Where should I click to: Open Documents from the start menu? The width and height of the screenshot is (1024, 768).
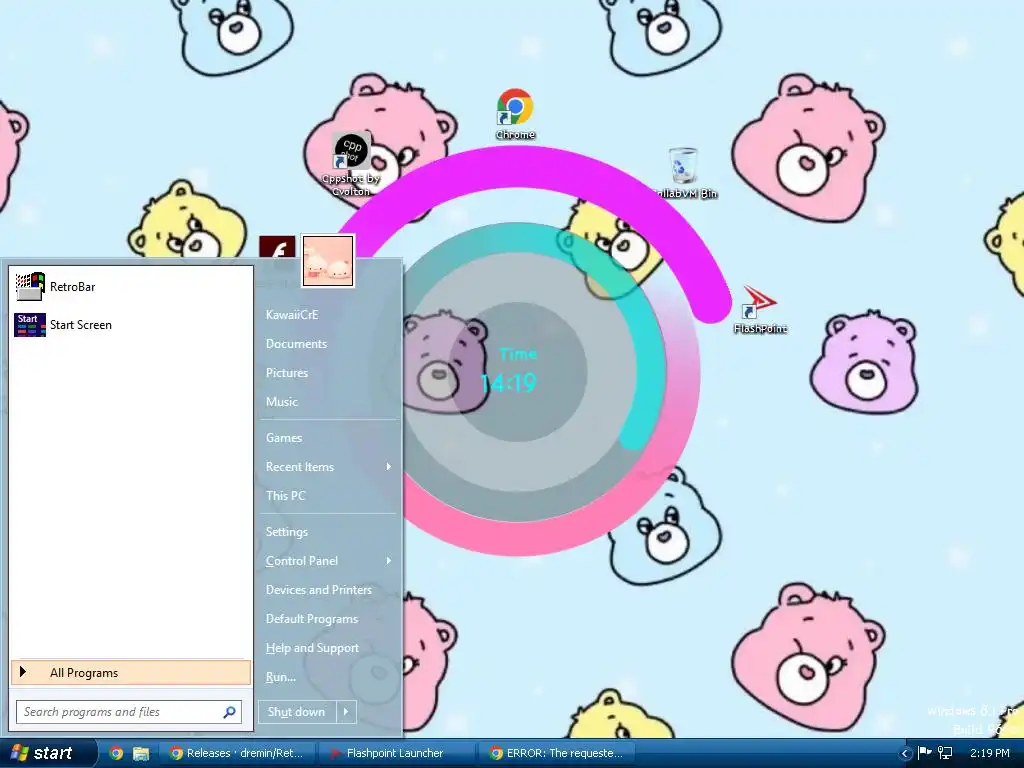click(296, 344)
